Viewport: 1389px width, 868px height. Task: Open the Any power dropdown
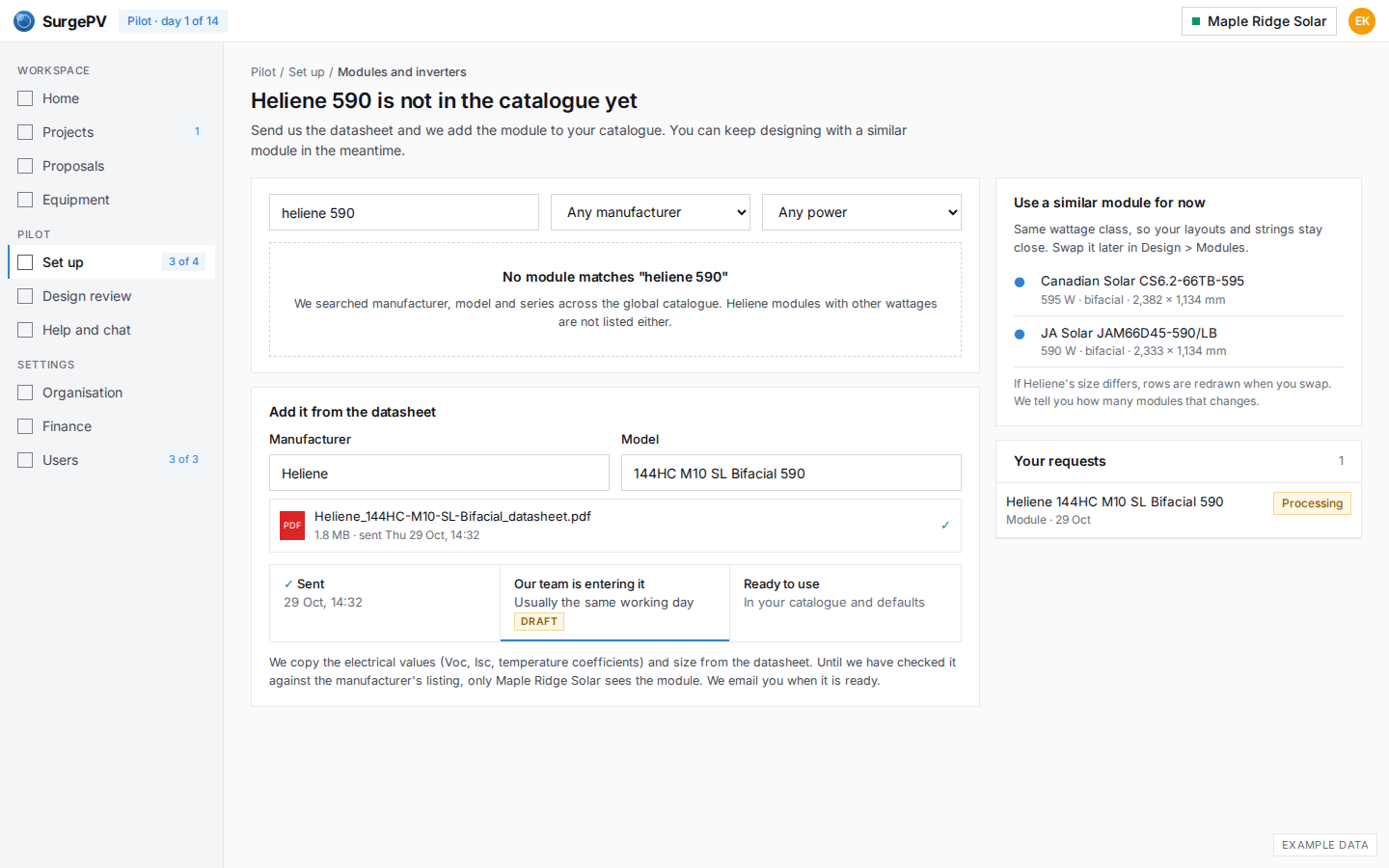pos(861,212)
